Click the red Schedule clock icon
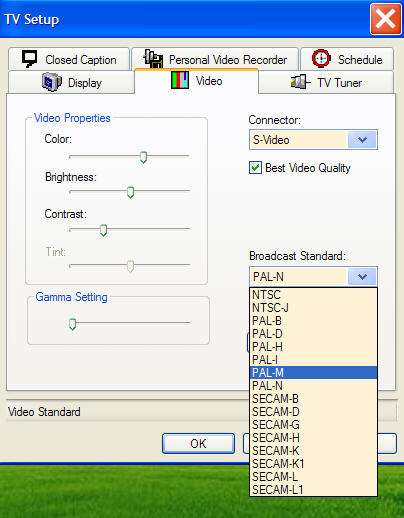The height and width of the screenshot is (518, 404). pyautogui.click(x=321, y=58)
